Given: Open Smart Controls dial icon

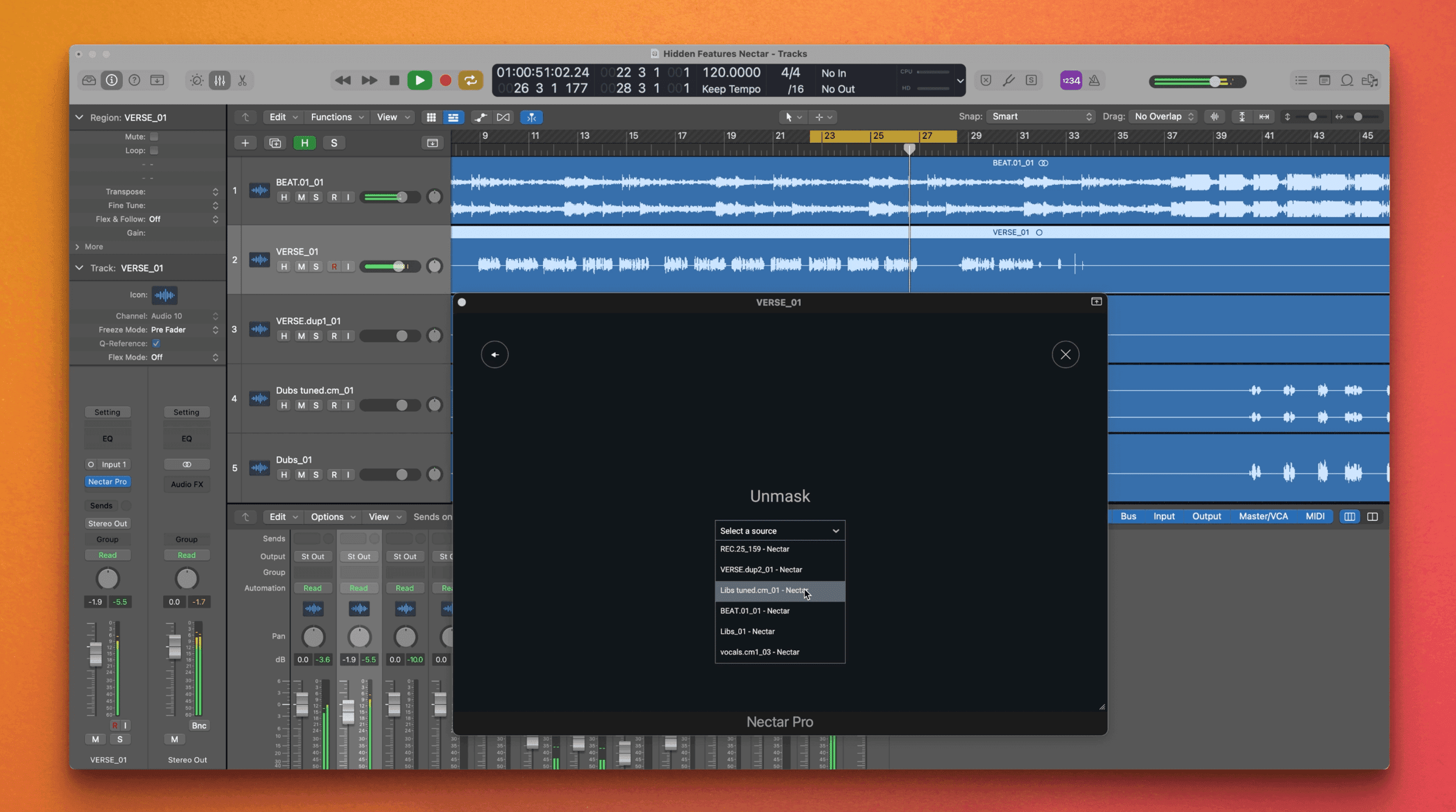Looking at the screenshot, I should pos(197,80).
